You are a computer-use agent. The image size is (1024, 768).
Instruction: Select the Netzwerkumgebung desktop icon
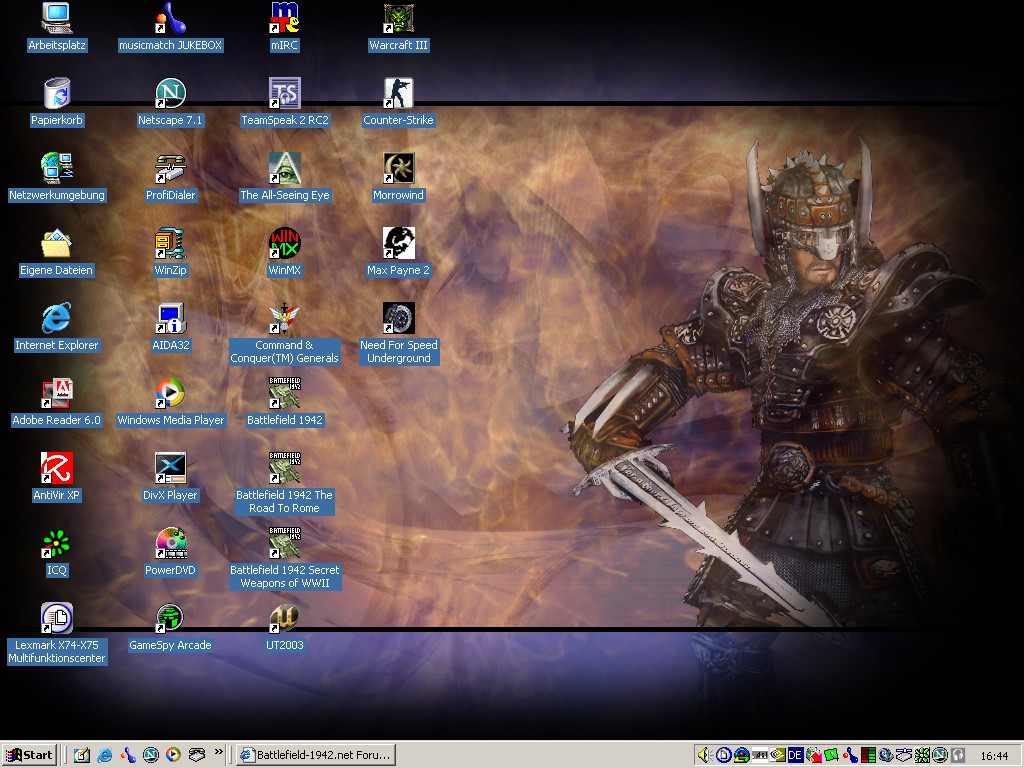pos(57,177)
